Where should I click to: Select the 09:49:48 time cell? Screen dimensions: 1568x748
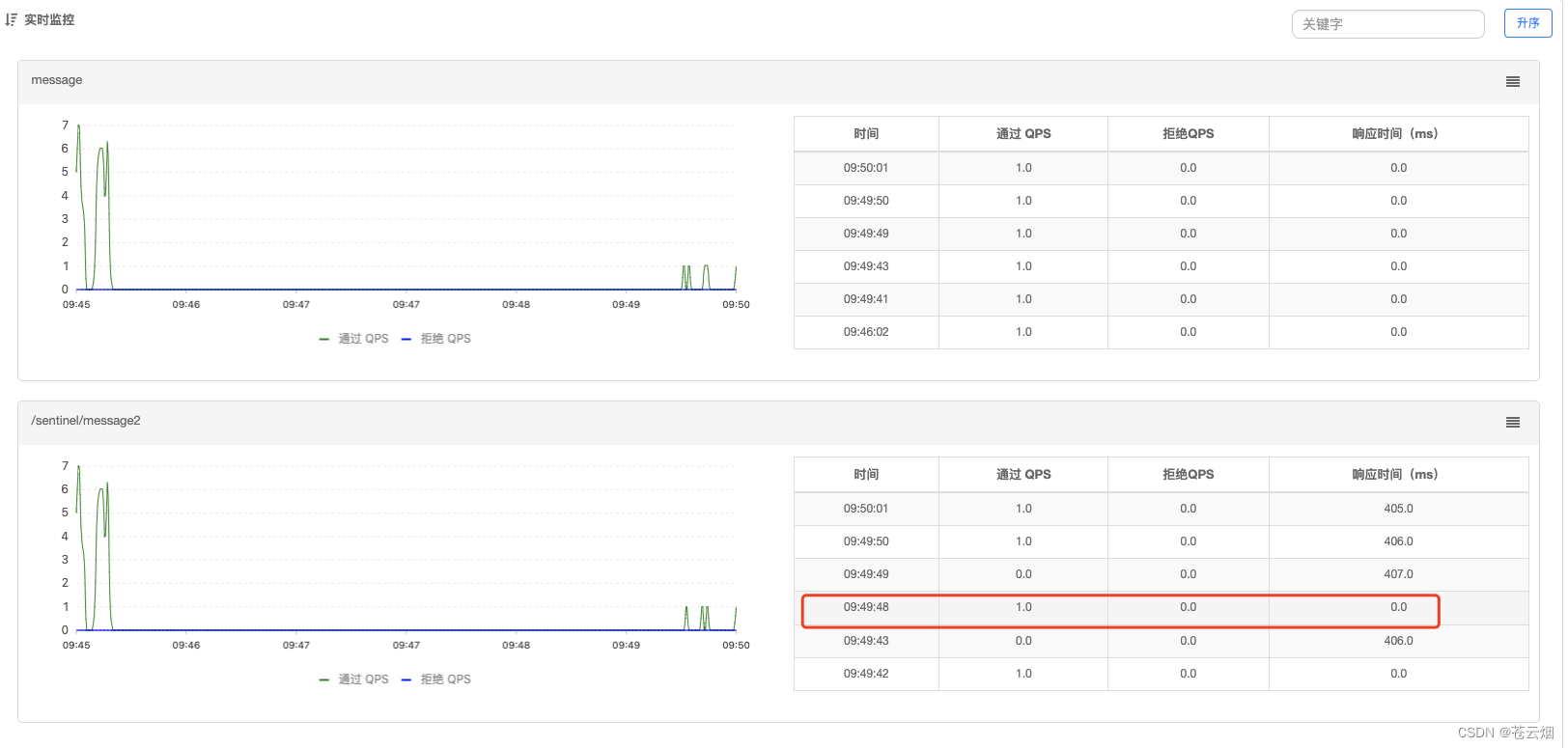(x=866, y=607)
